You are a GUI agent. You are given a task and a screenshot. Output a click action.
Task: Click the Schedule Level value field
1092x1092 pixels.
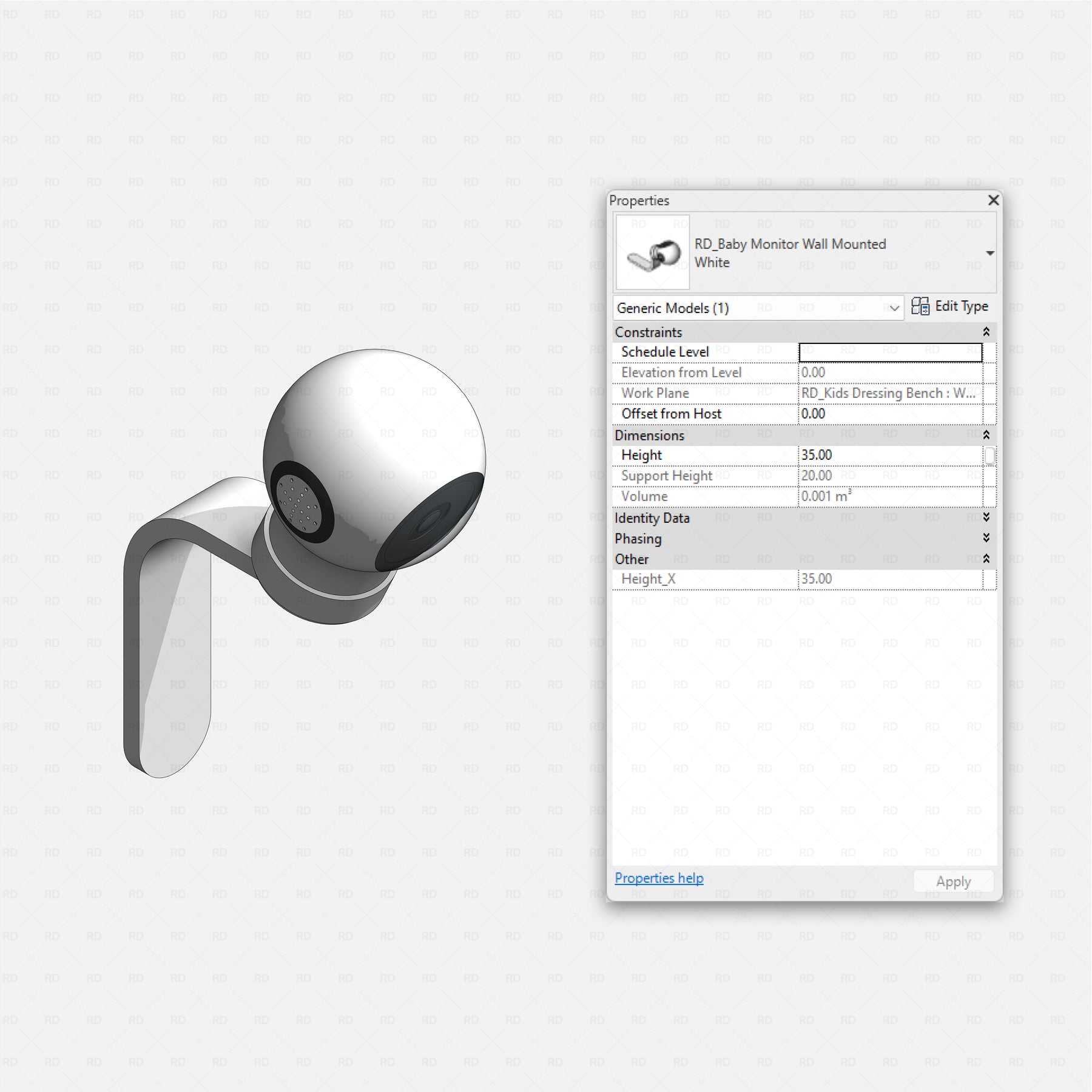point(889,352)
